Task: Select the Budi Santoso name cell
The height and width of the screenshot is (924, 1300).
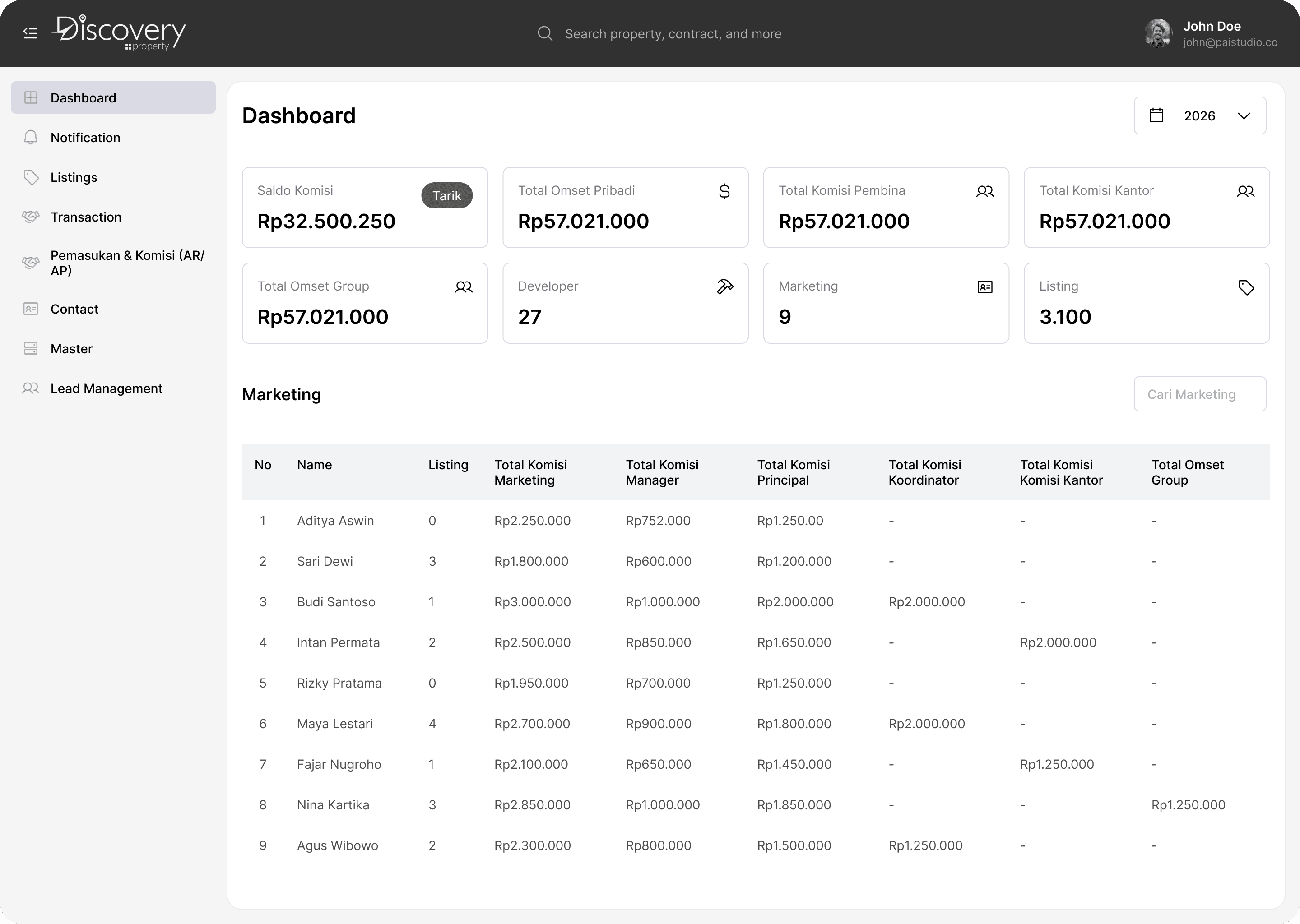Action: click(336, 602)
